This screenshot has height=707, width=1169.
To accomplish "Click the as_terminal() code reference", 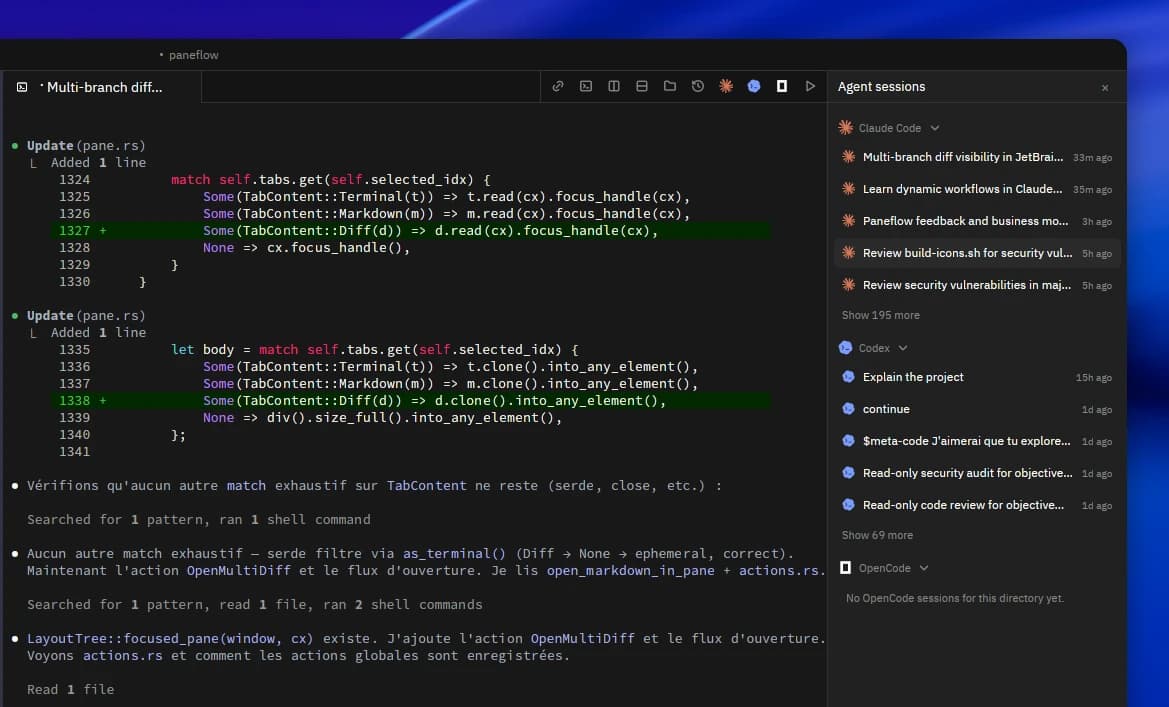I will point(454,553).
